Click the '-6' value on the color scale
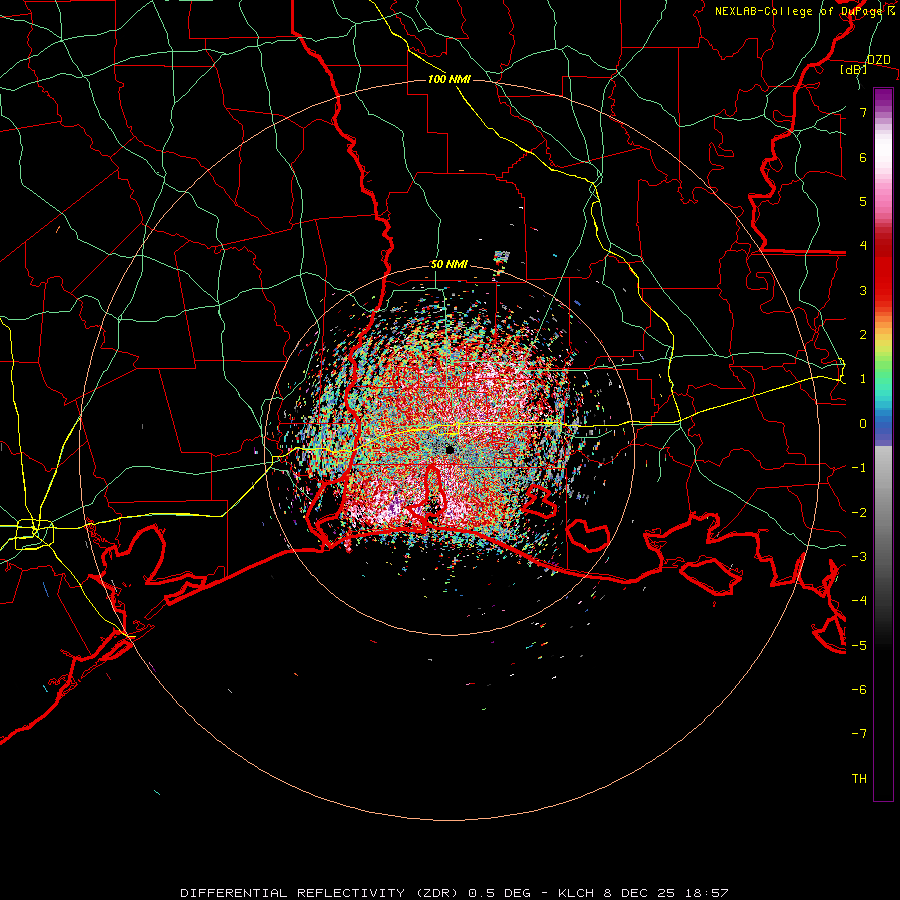900x900 pixels. pyautogui.click(x=859, y=689)
